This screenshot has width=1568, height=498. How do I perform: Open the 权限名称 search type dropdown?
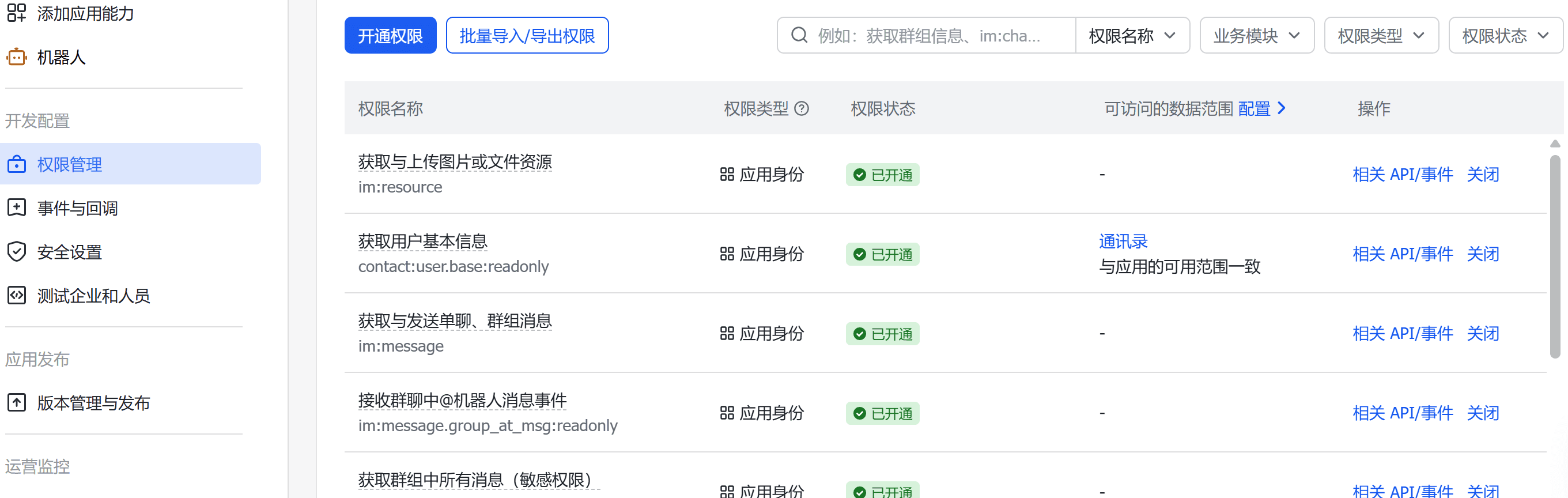pos(1132,35)
